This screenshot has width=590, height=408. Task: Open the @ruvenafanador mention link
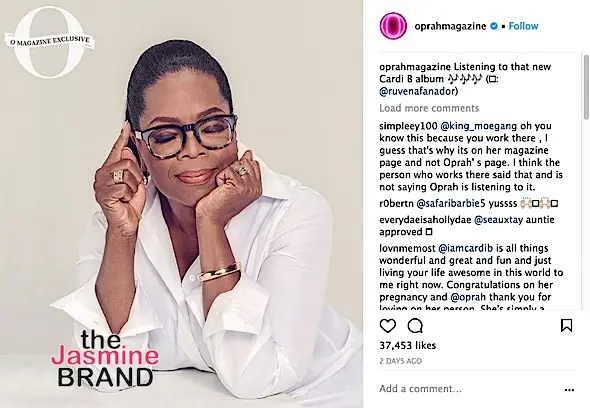click(x=418, y=91)
